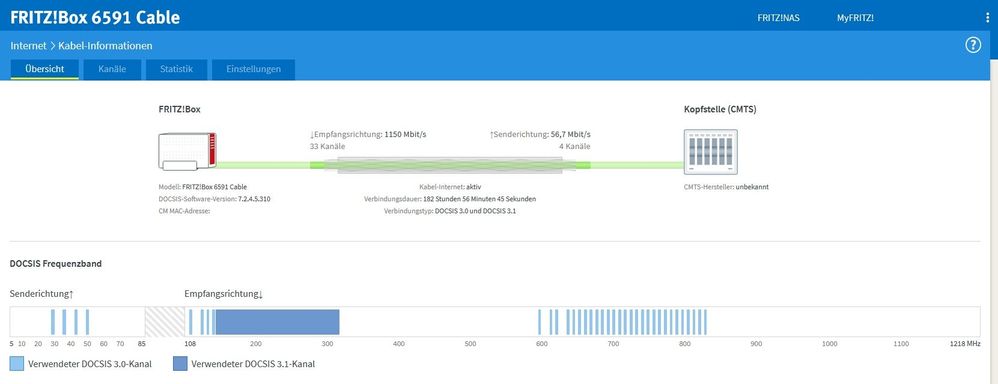Click the FRITZ!Box router device icon
Image resolution: width=998 pixels, height=384 pixels.
click(187, 152)
